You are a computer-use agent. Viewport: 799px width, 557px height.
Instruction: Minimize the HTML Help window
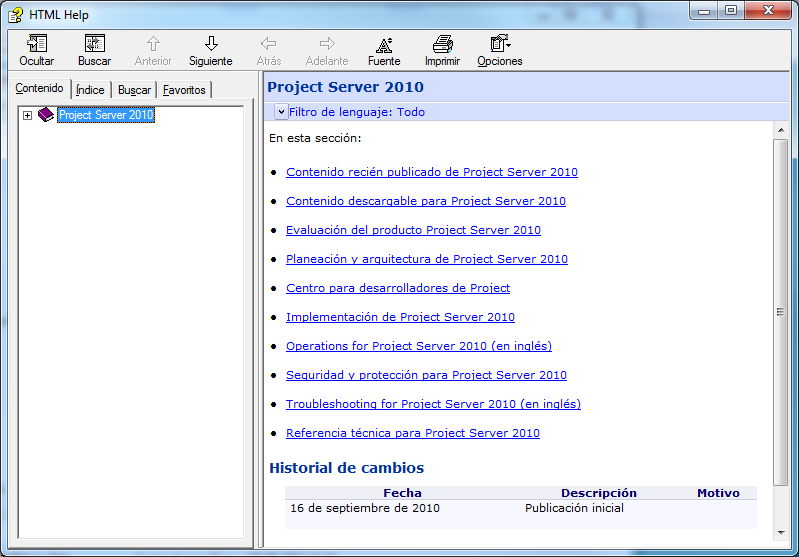(704, 10)
